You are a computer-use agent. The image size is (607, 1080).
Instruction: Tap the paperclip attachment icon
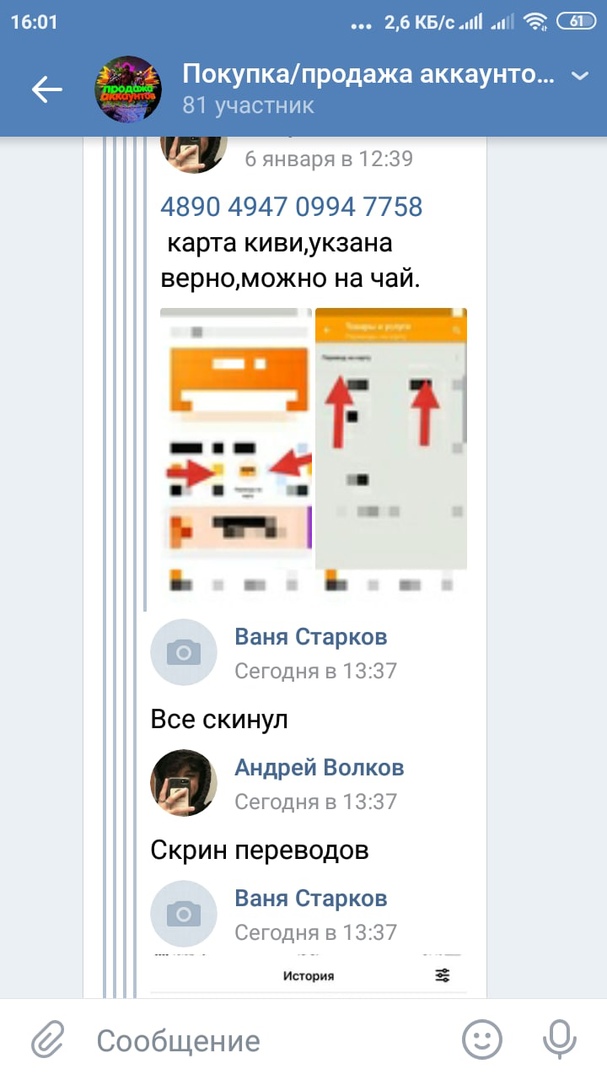pyautogui.click(x=48, y=1039)
